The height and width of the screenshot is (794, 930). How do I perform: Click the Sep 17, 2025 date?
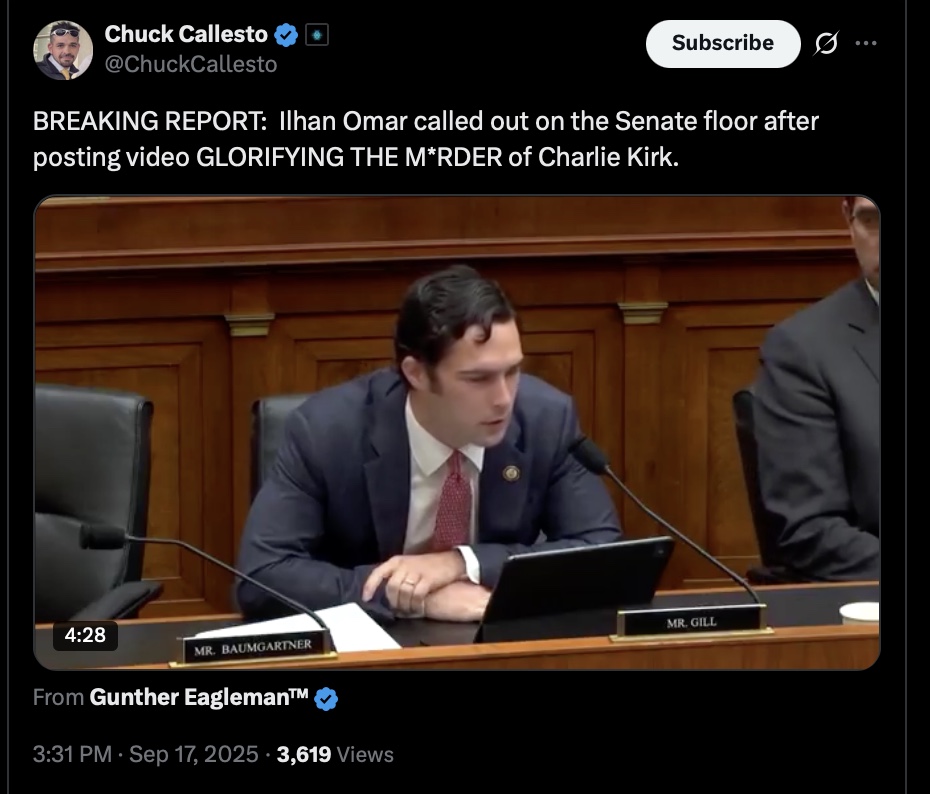[193, 754]
